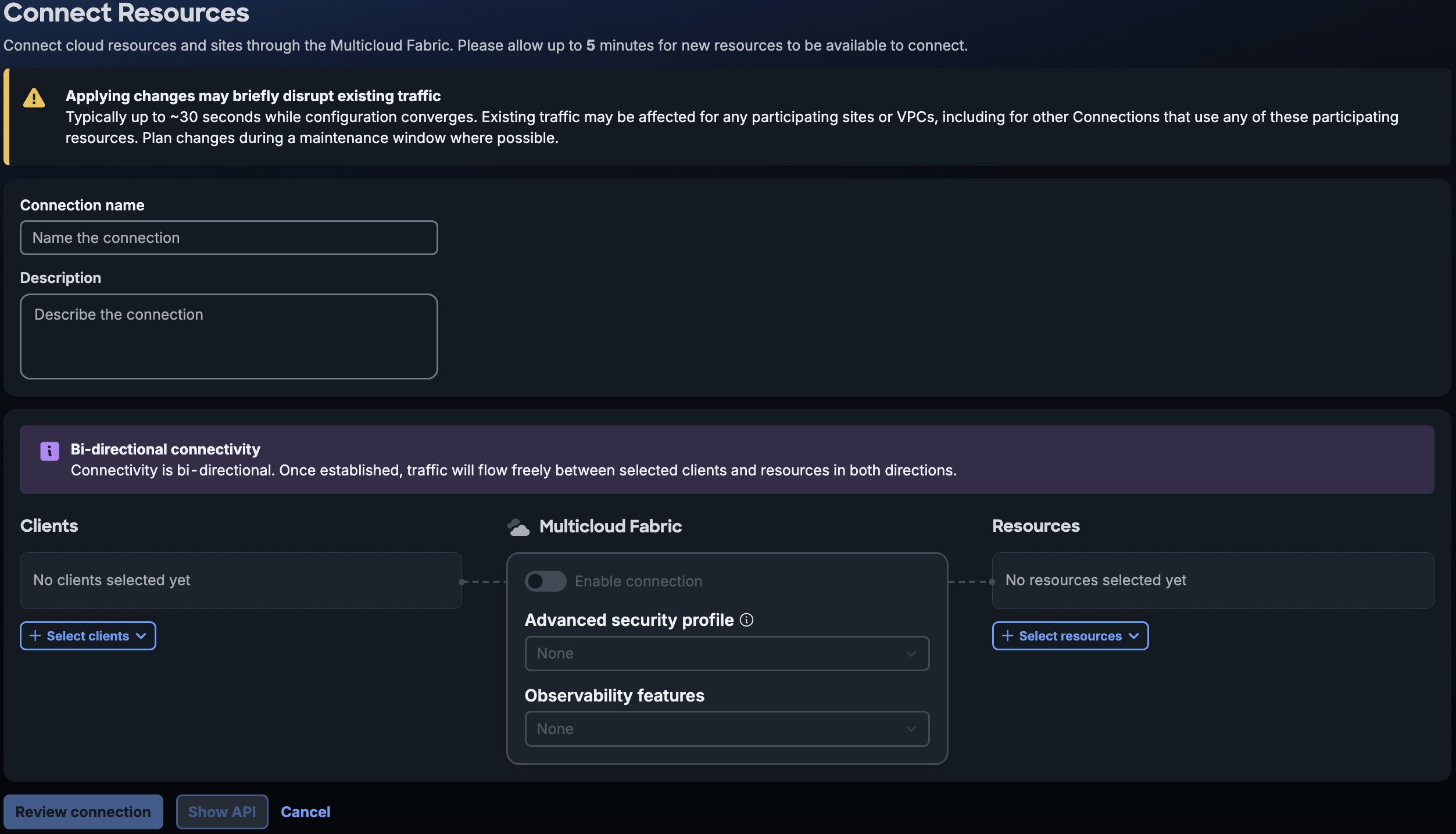
Task: Click the Show API button
Action: click(222, 811)
